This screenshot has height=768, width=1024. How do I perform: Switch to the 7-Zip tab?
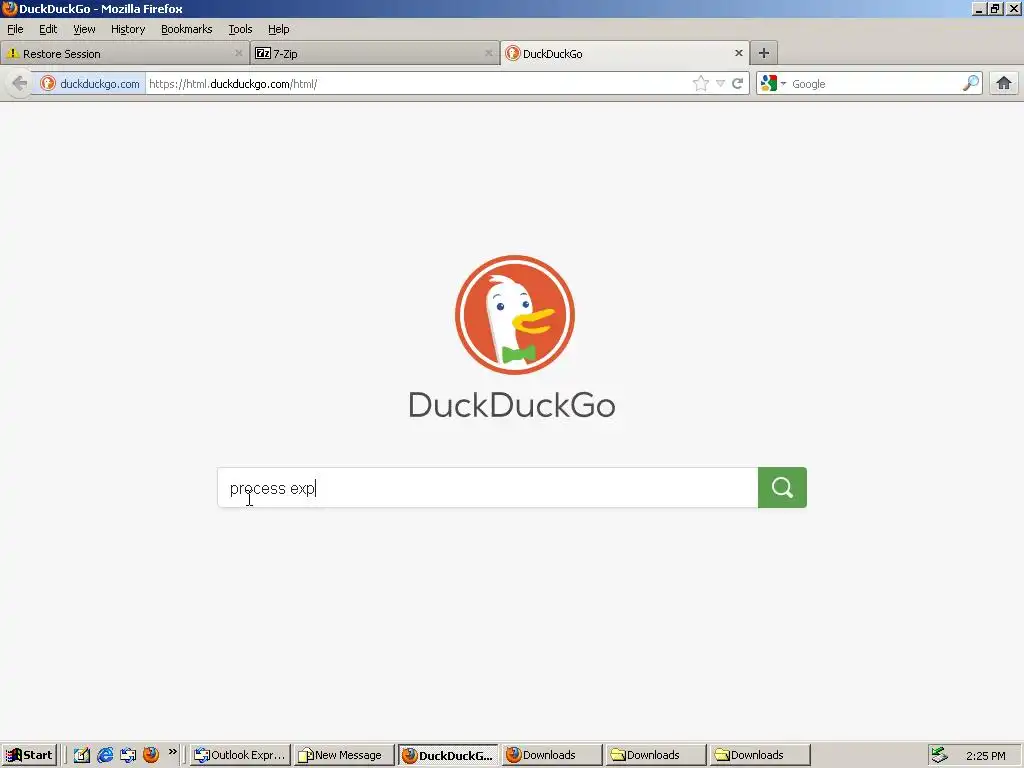click(374, 54)
